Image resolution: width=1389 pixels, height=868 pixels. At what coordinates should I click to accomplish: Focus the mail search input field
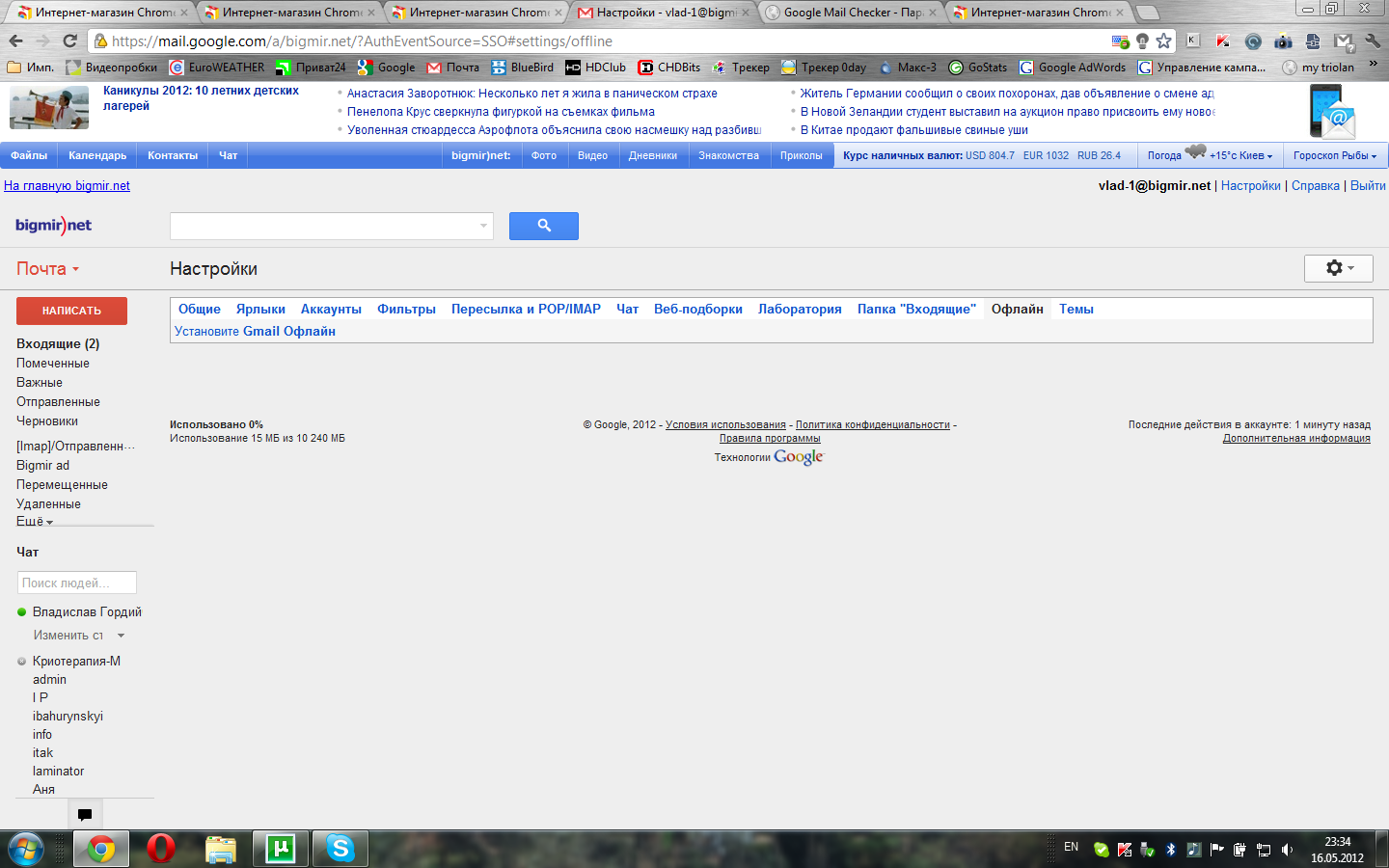[x=332, y=226]
